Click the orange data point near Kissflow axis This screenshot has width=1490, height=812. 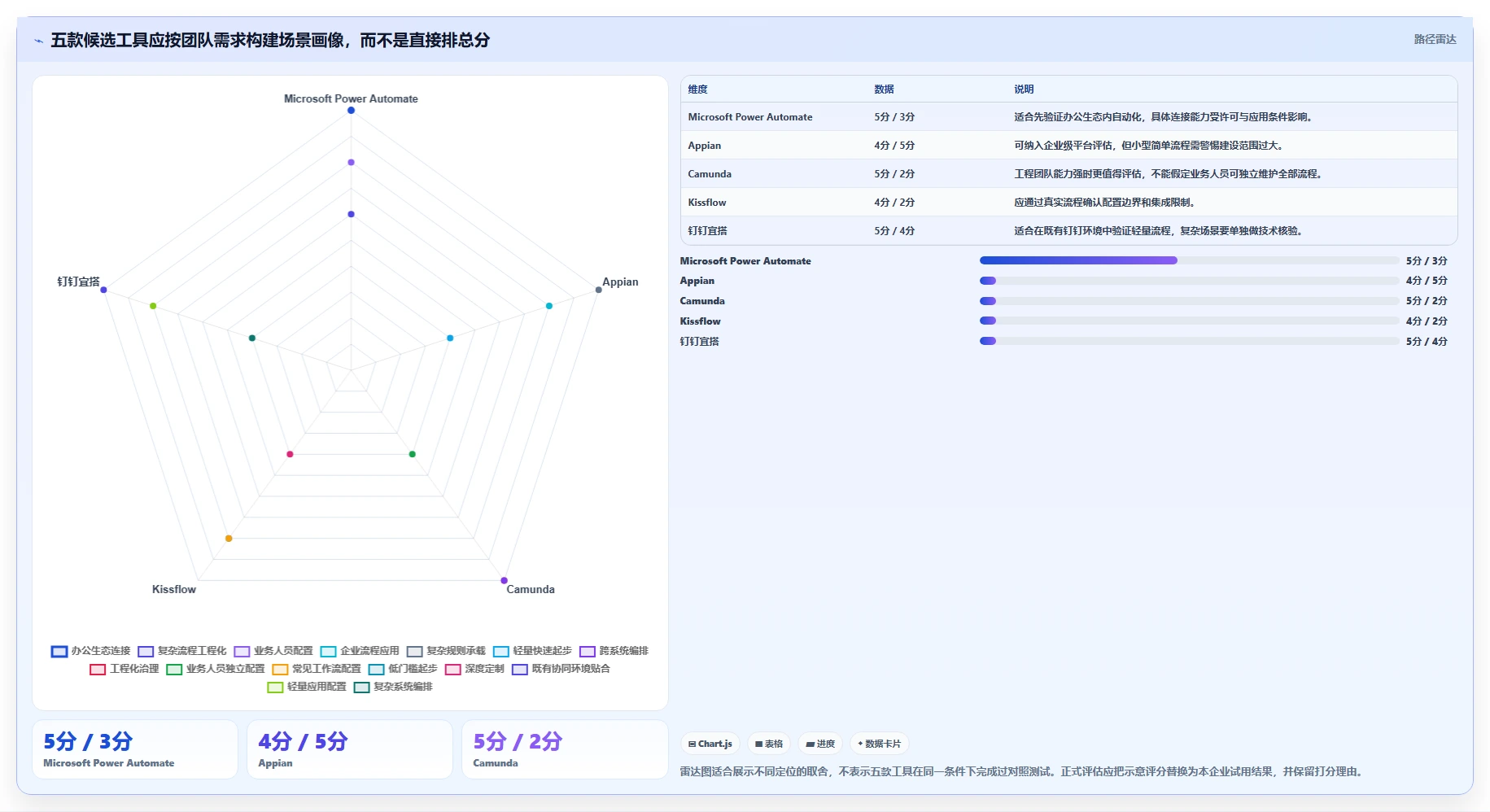[x=229, y=539]
